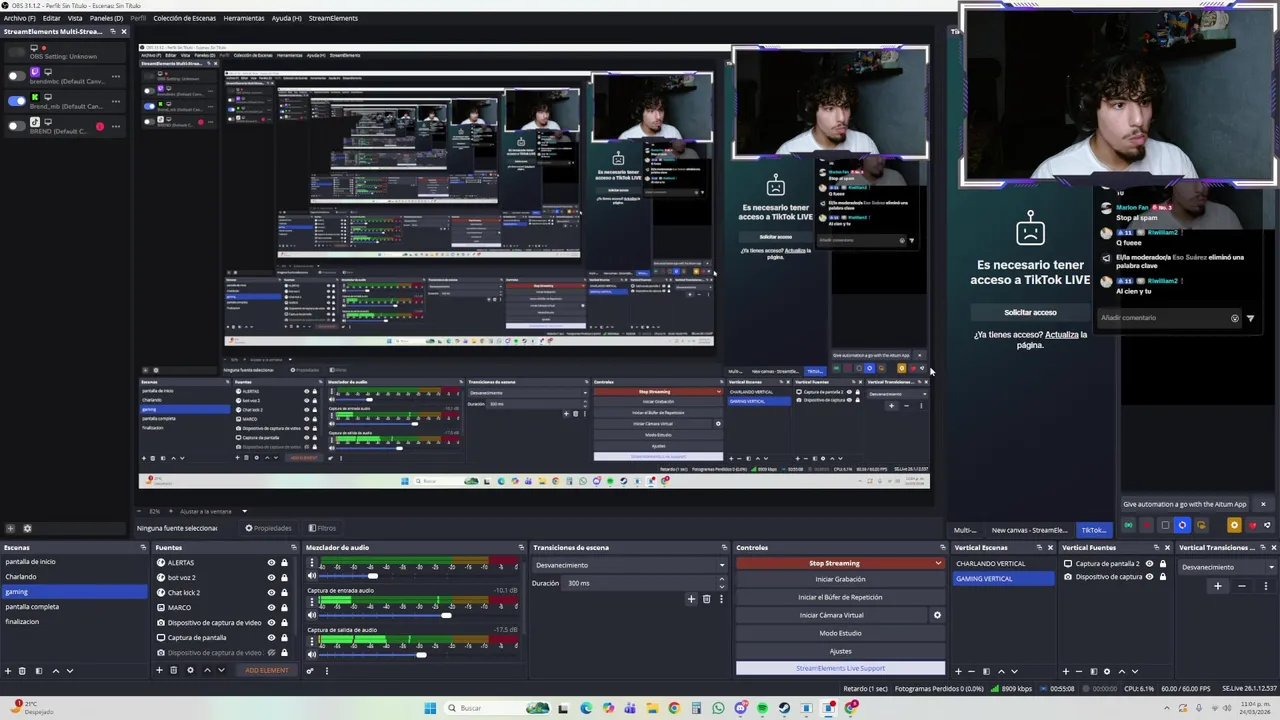The width and height of the screenshot is (1280, 720).
Task: Open the Vertical Transiciones Desvanecimiento dropdown
Action: (1228, 567)
